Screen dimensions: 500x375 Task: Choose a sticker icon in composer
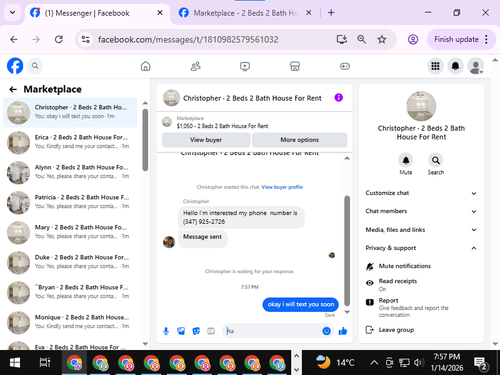click(196, 331)
